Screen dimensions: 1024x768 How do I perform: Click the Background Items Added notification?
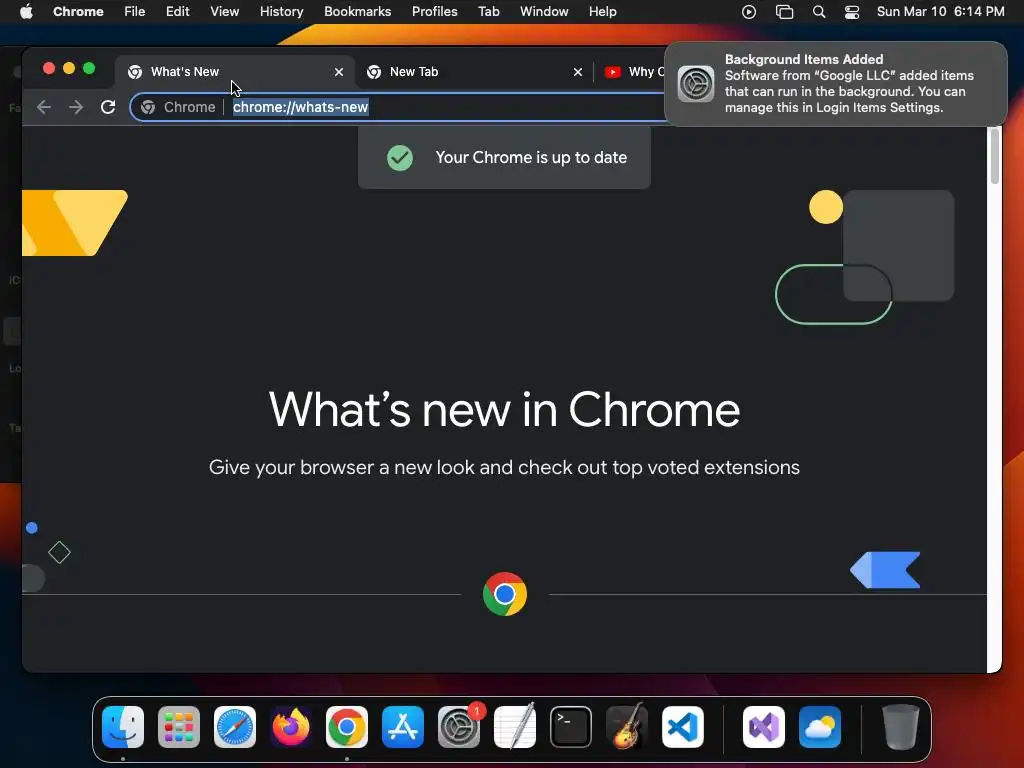click(835, 84)
